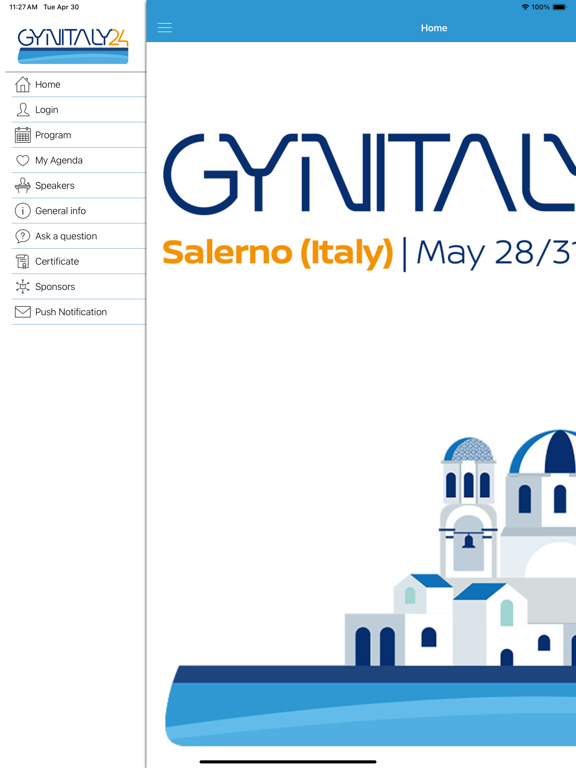The width and height of the screenshot is (576, 768).
Task: Open the Program menu entry
Action: [53, 135]
